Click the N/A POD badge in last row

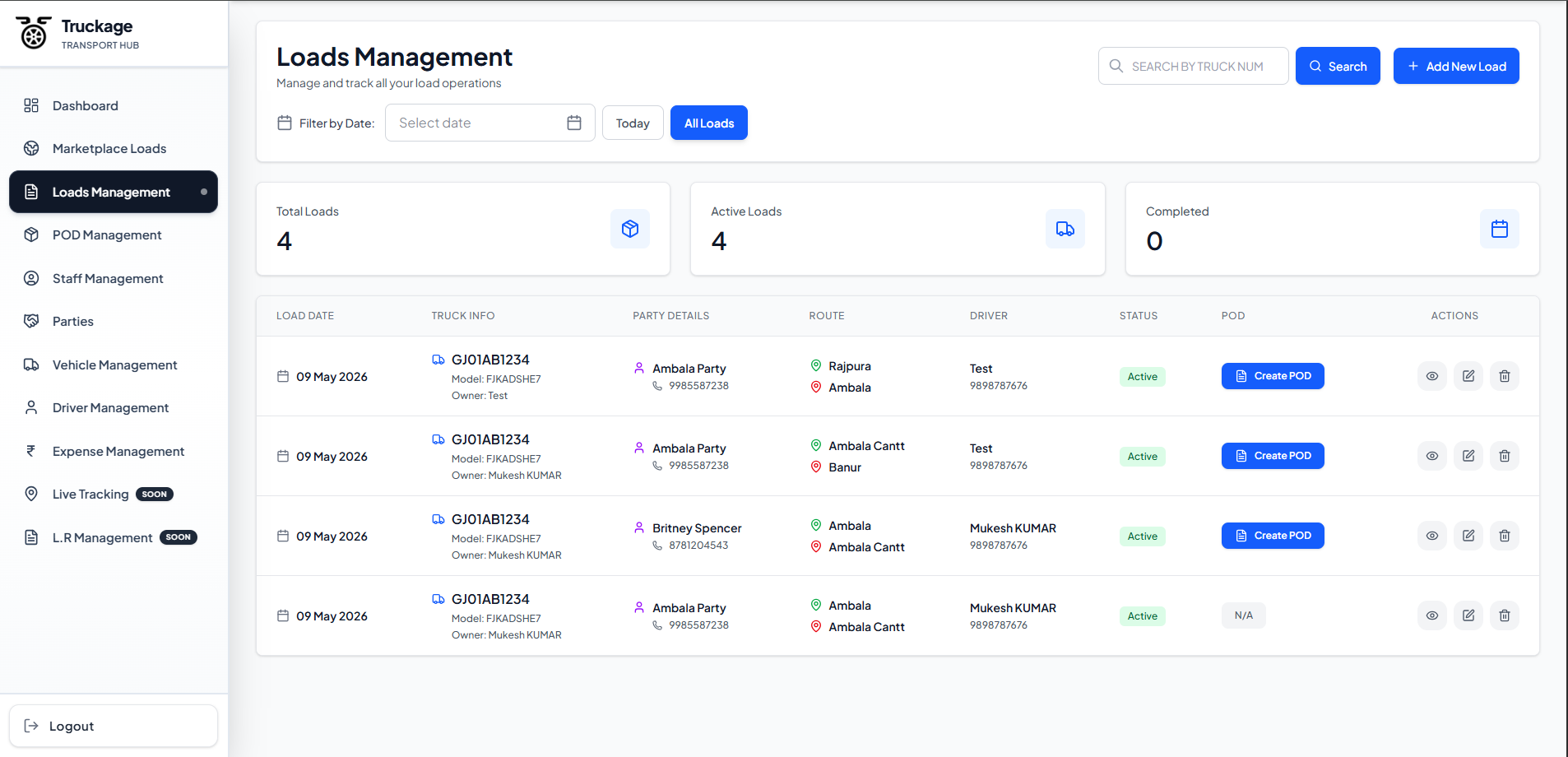pyautogui.click(x=1244, y=615)
